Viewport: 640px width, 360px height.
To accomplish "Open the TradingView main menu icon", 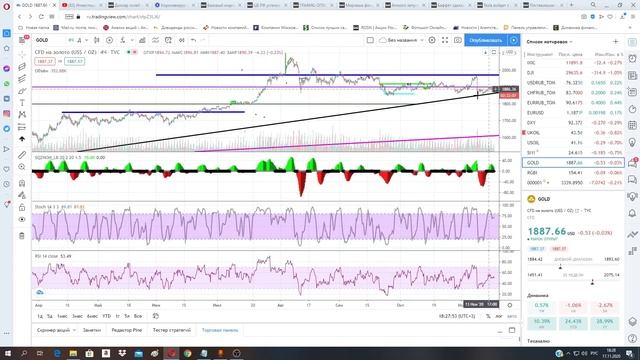I will pyautogui.click(x=23, y=40).
